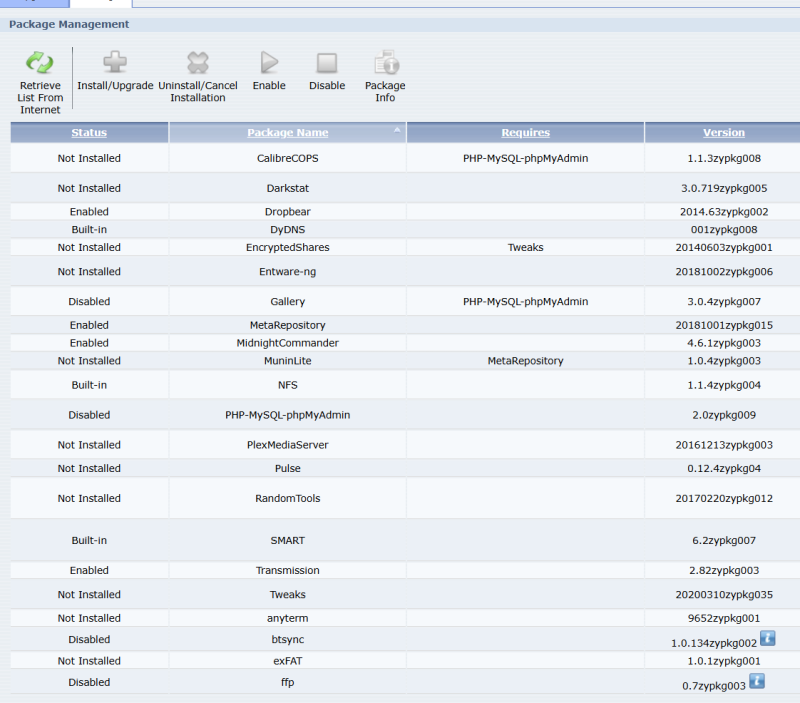800x703 pixels.
Task: Click version 20161213zypkg003 cell
Action: coord(723,445)
